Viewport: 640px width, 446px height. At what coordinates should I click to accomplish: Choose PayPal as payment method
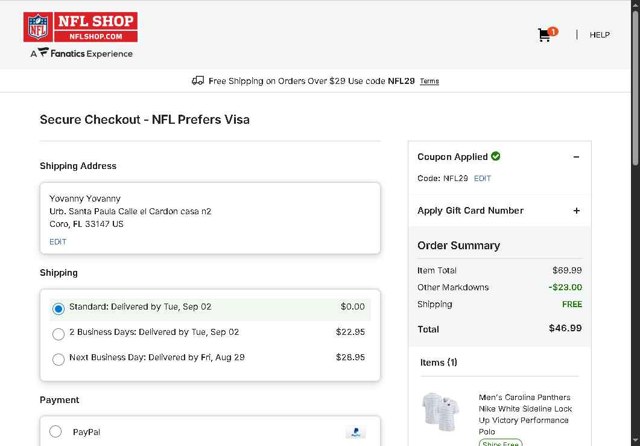[56, 432]
